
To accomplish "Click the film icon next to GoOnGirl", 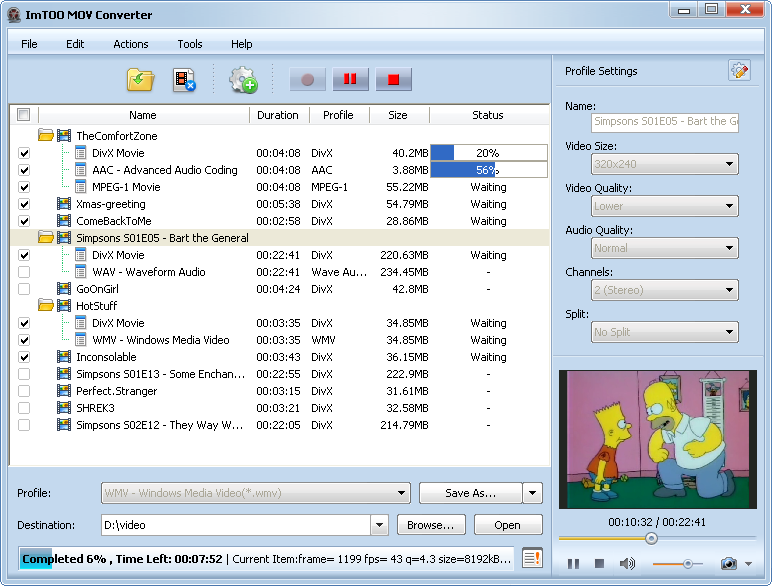I will (64, 288).
